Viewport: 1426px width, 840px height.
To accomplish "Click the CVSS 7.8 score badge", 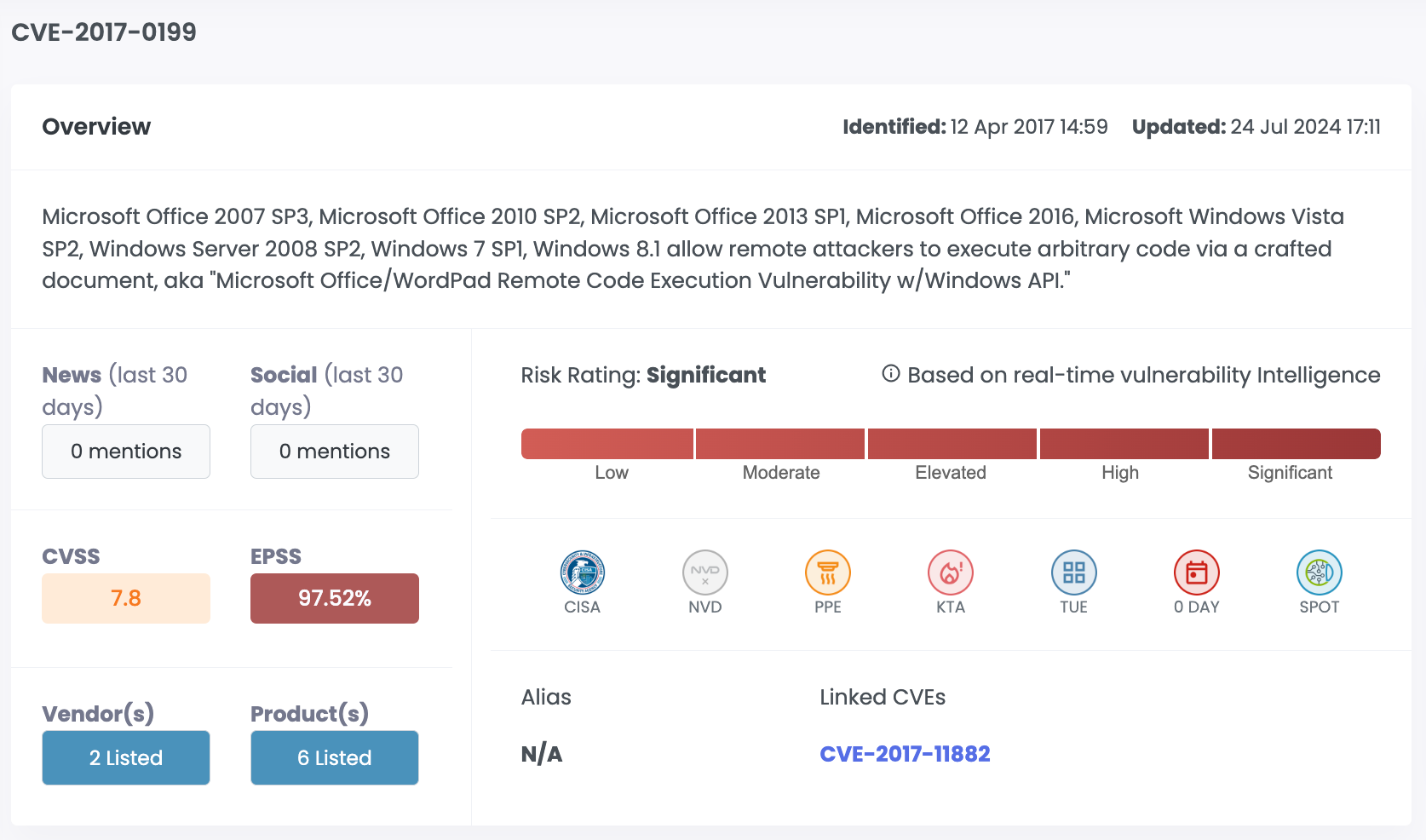I will tap(126, 598).
